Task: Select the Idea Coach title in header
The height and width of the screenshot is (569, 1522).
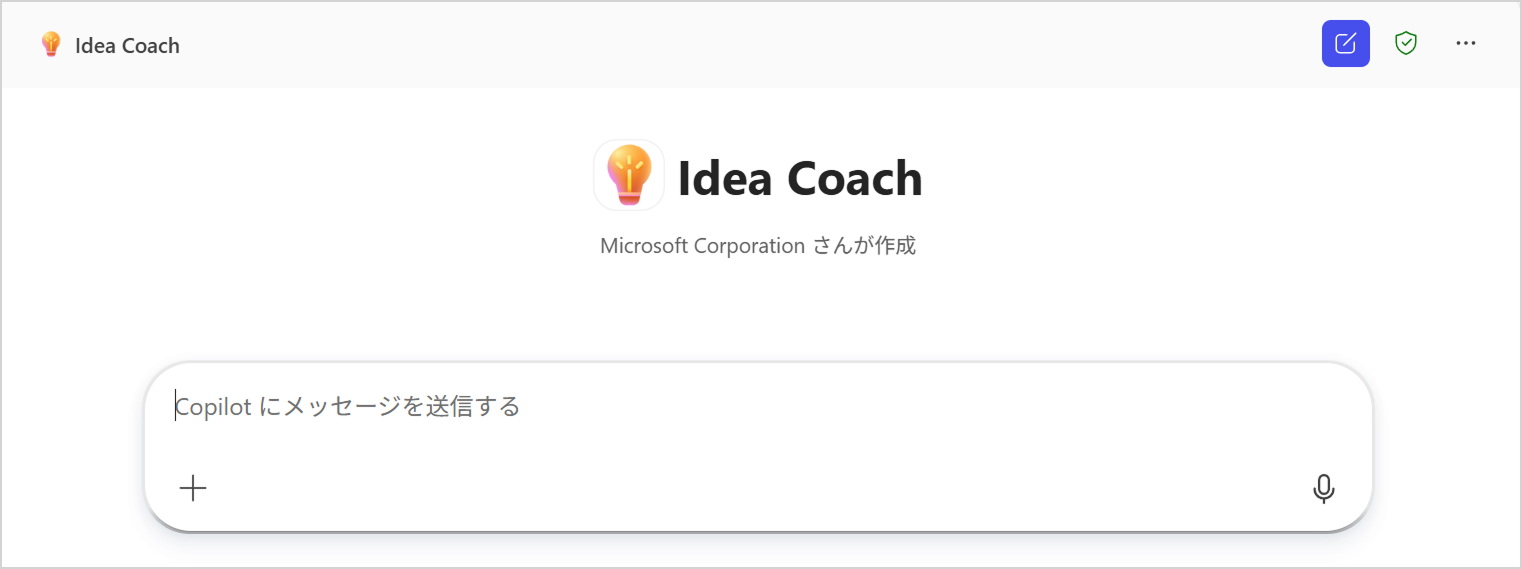Action: tap(127, 45)
